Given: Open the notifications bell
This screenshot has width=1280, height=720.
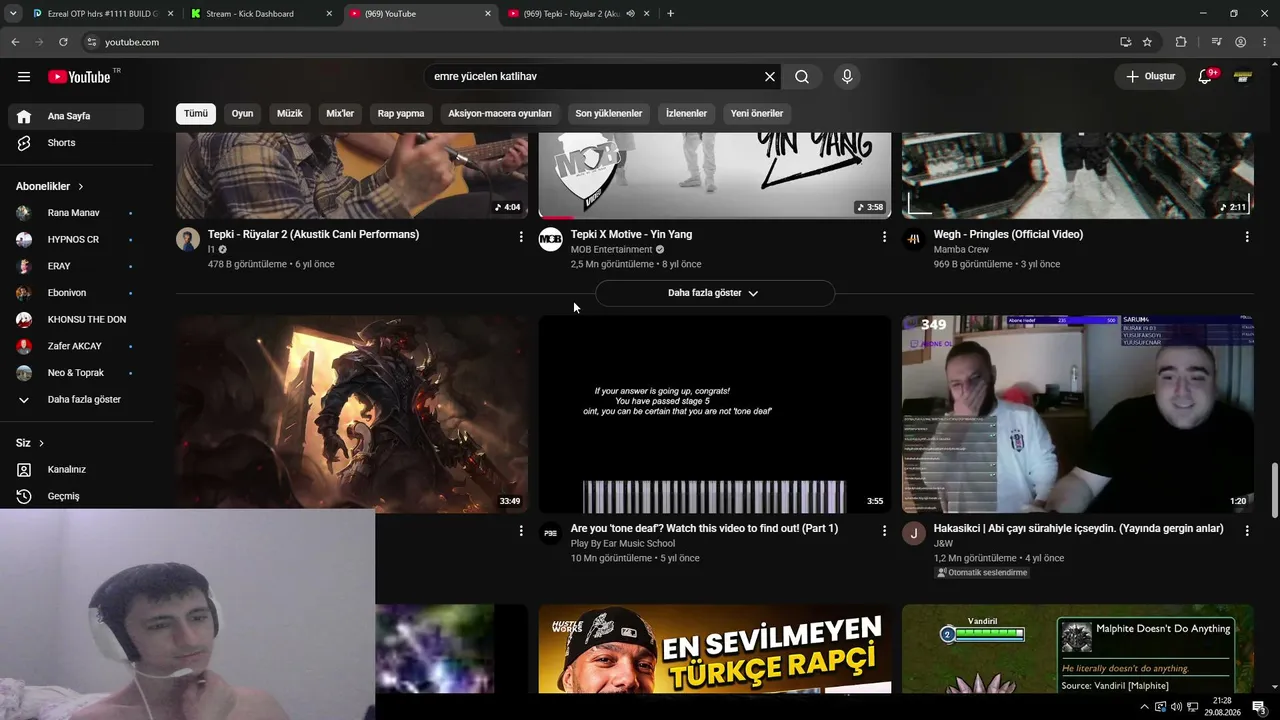Looking at the screenshot, I should click(1205, 77).
